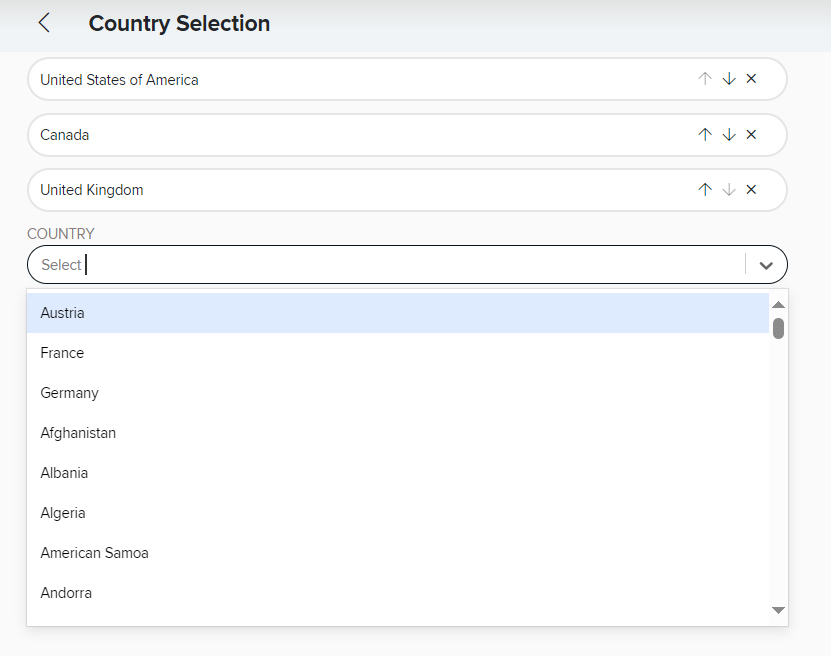
Task: Go back using the header arrow
Action: pyautogui.click(x=44, y=23)
